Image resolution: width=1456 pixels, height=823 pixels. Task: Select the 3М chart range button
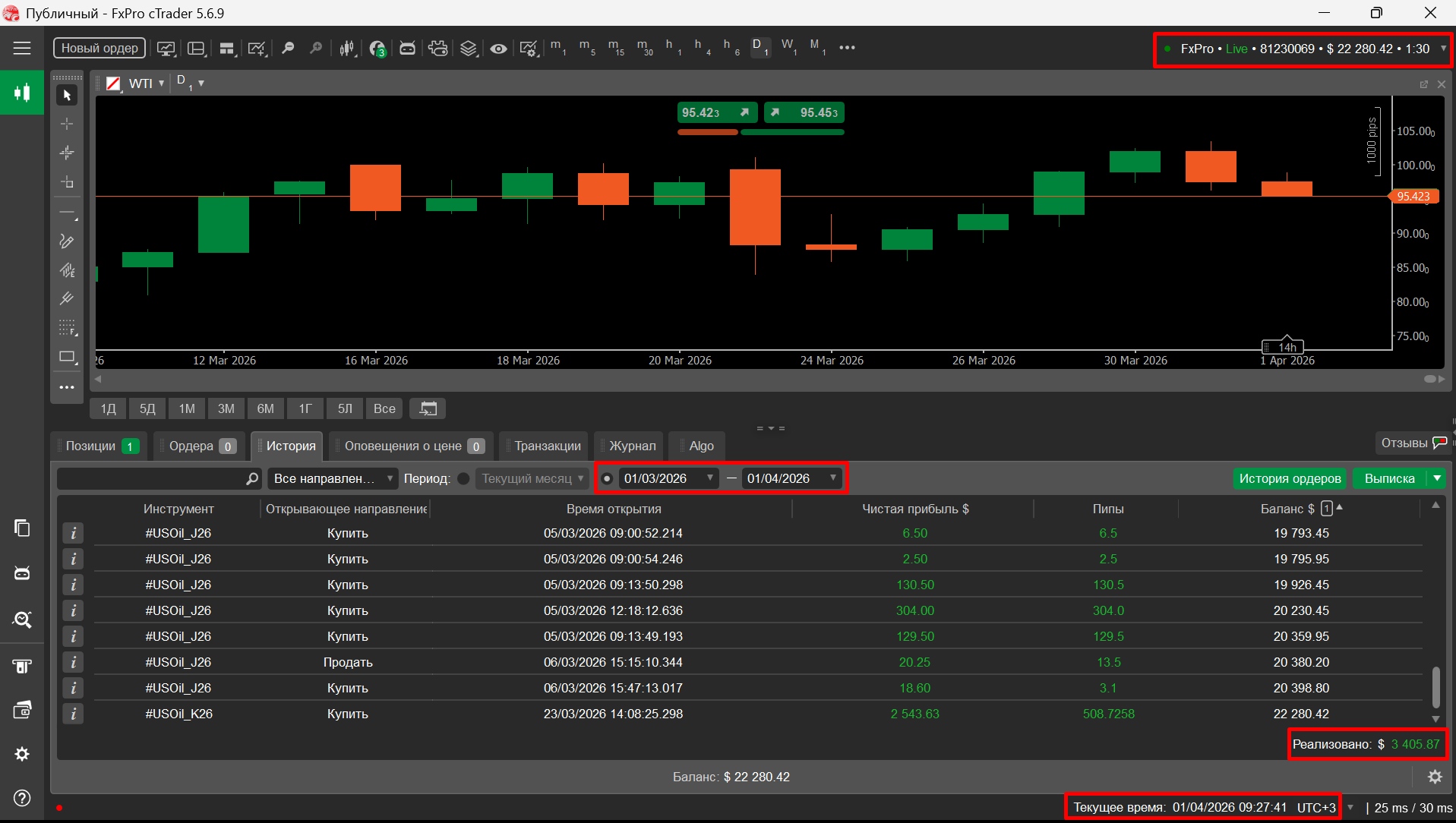pyautogui.click(x=226, y=408)
